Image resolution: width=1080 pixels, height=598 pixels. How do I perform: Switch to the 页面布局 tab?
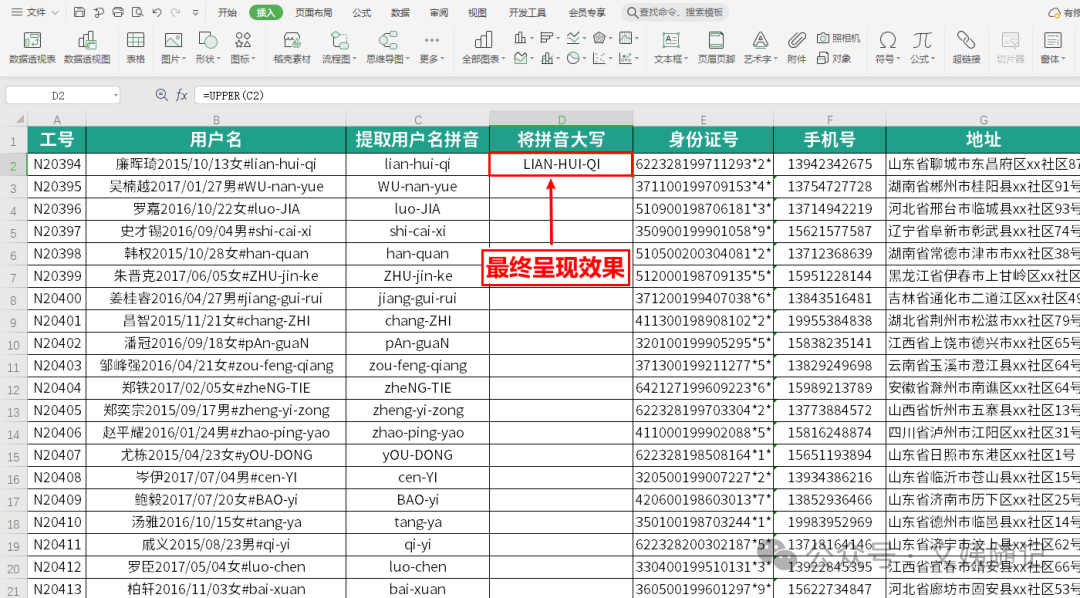313,12
